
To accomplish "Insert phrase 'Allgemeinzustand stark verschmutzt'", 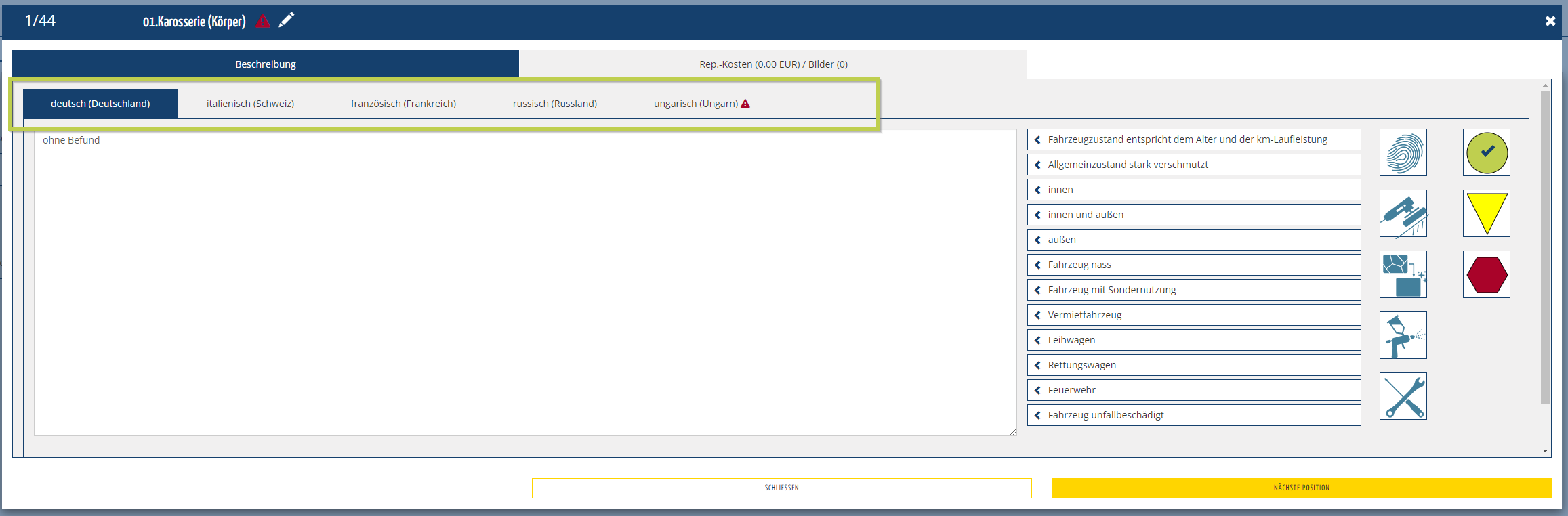I will (1193, 165).
